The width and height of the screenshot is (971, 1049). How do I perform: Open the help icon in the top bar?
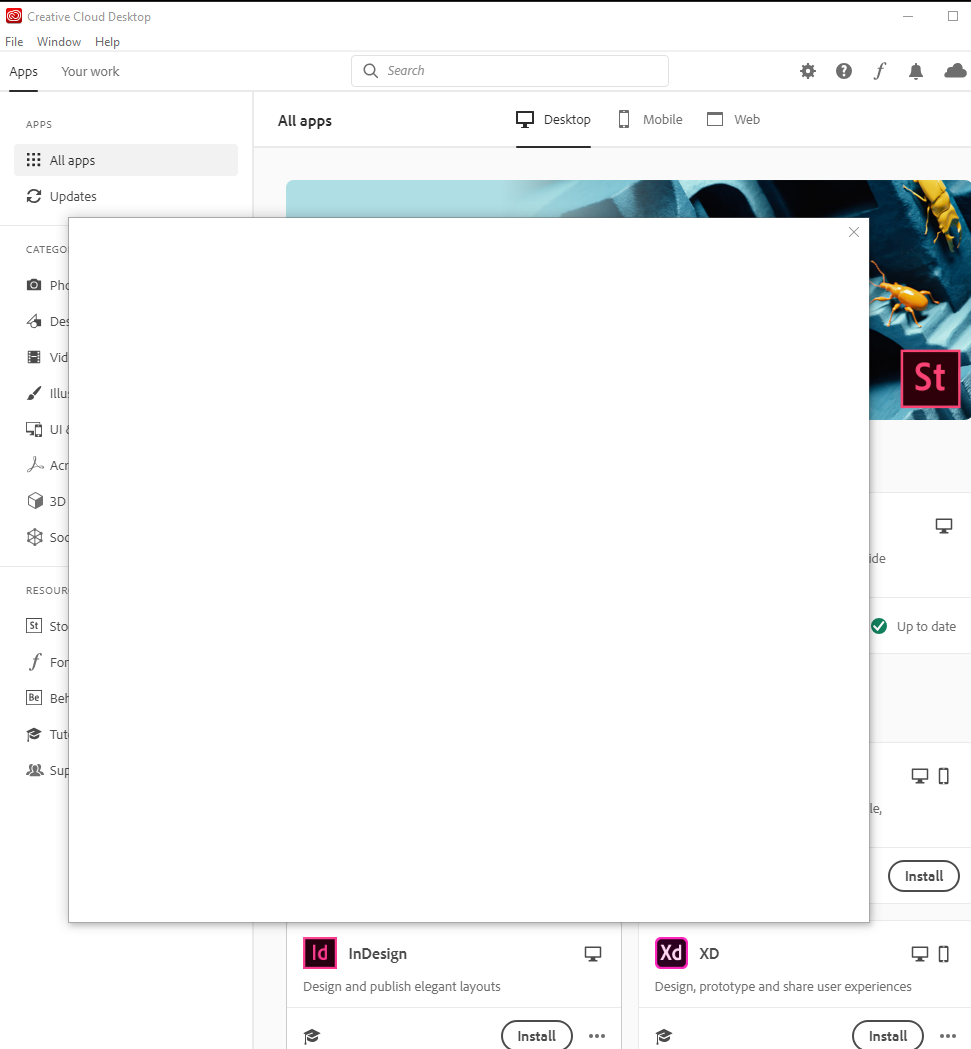point(843,70)
